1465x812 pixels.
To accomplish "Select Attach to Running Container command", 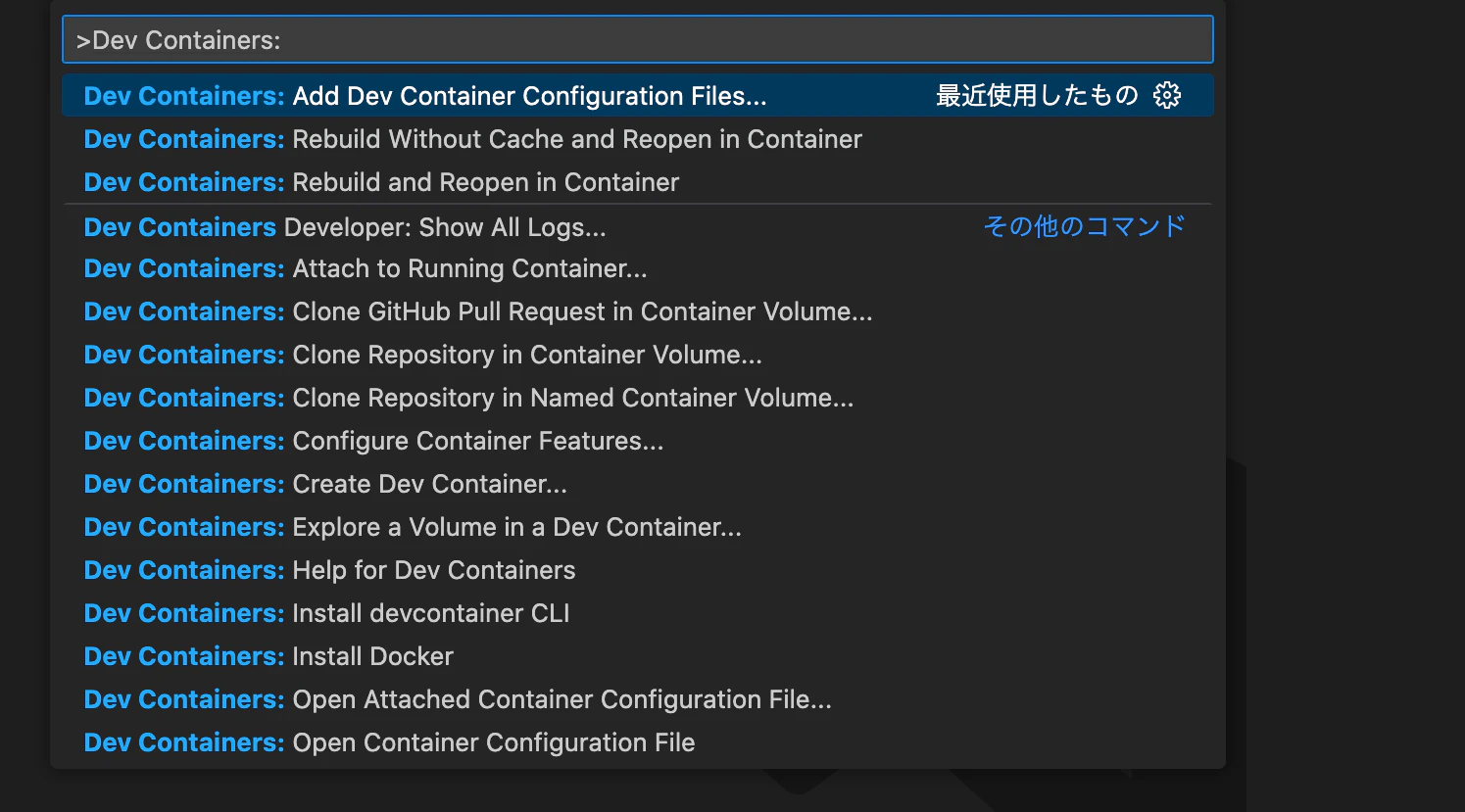I will 638,268.
